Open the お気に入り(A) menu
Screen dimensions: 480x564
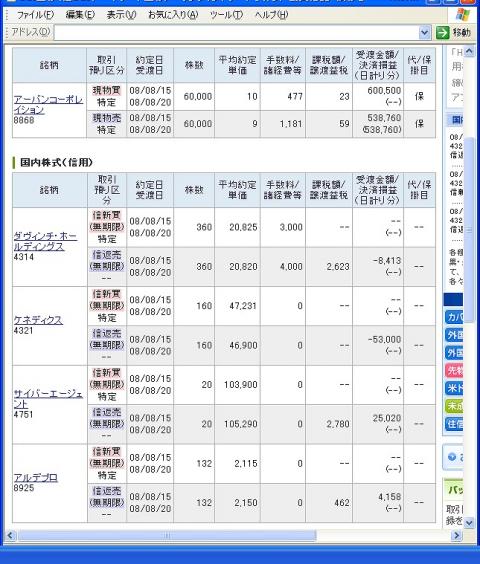point(173,15)
